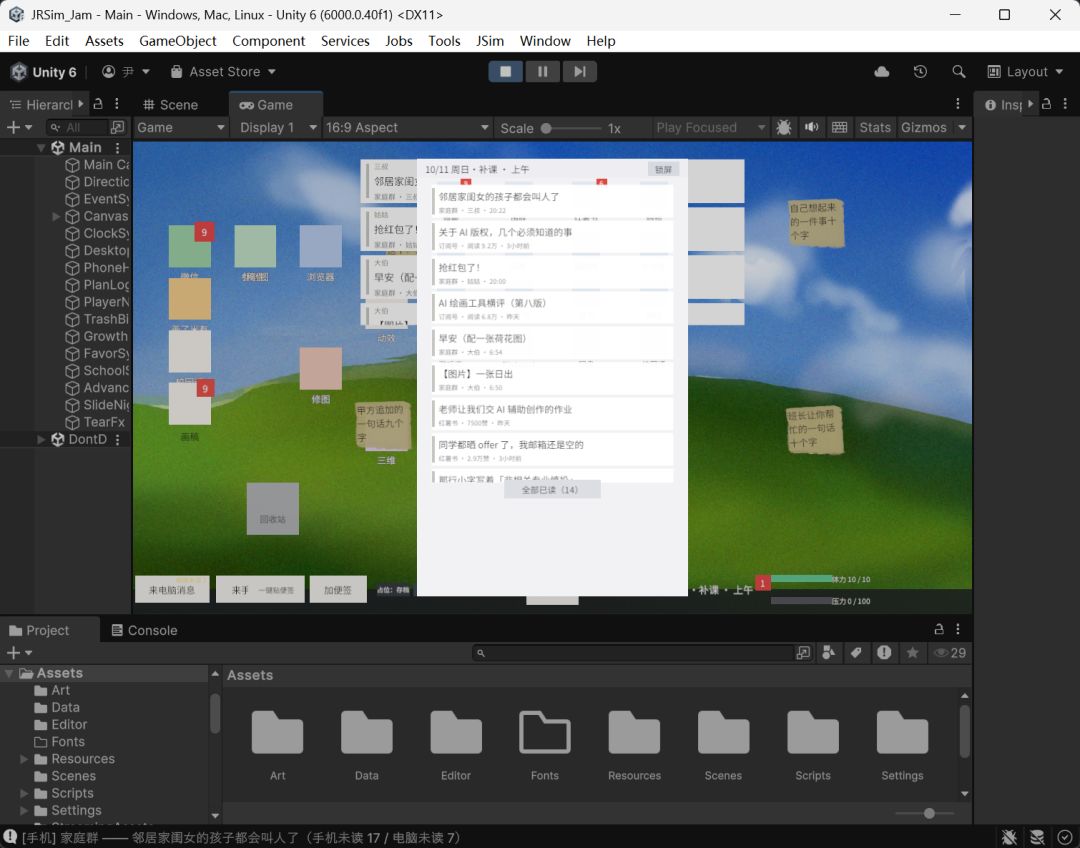Adjust the Game view Scale slider
1080x848 pixels.
coord(571,128)
